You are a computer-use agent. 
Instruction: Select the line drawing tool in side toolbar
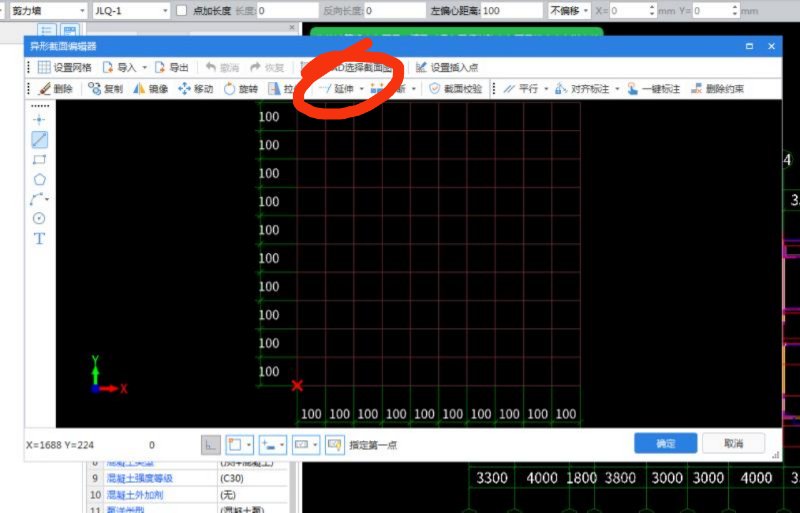(39, 139)
